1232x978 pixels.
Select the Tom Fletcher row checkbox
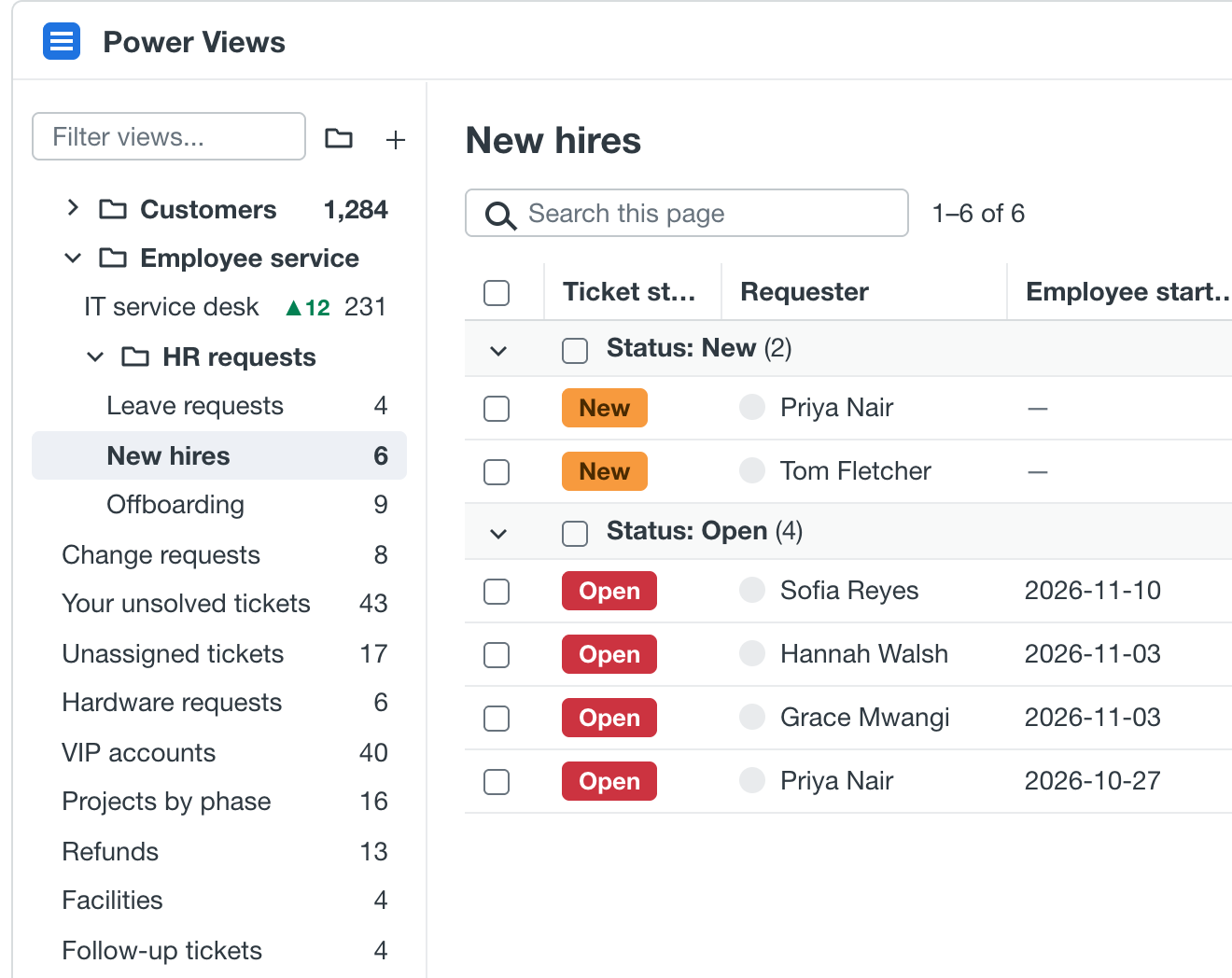pos(497,471)
